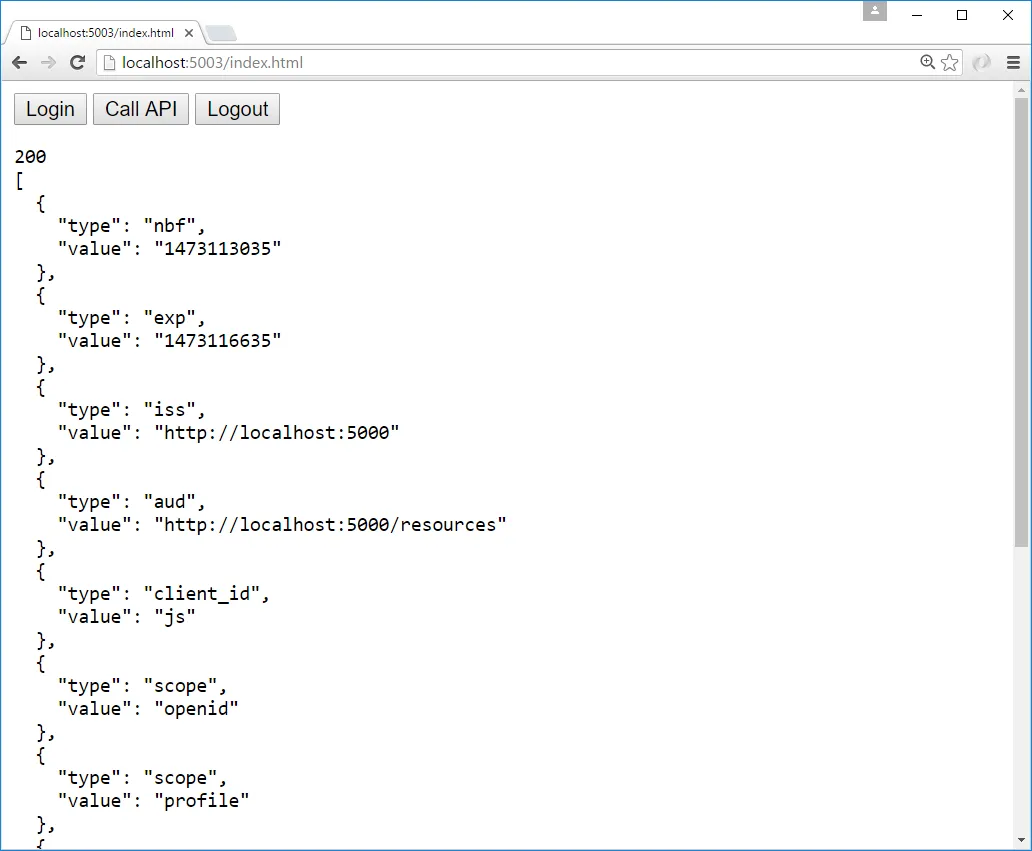Select the localhost:5003/index.html tab

(x=100, y=31)
